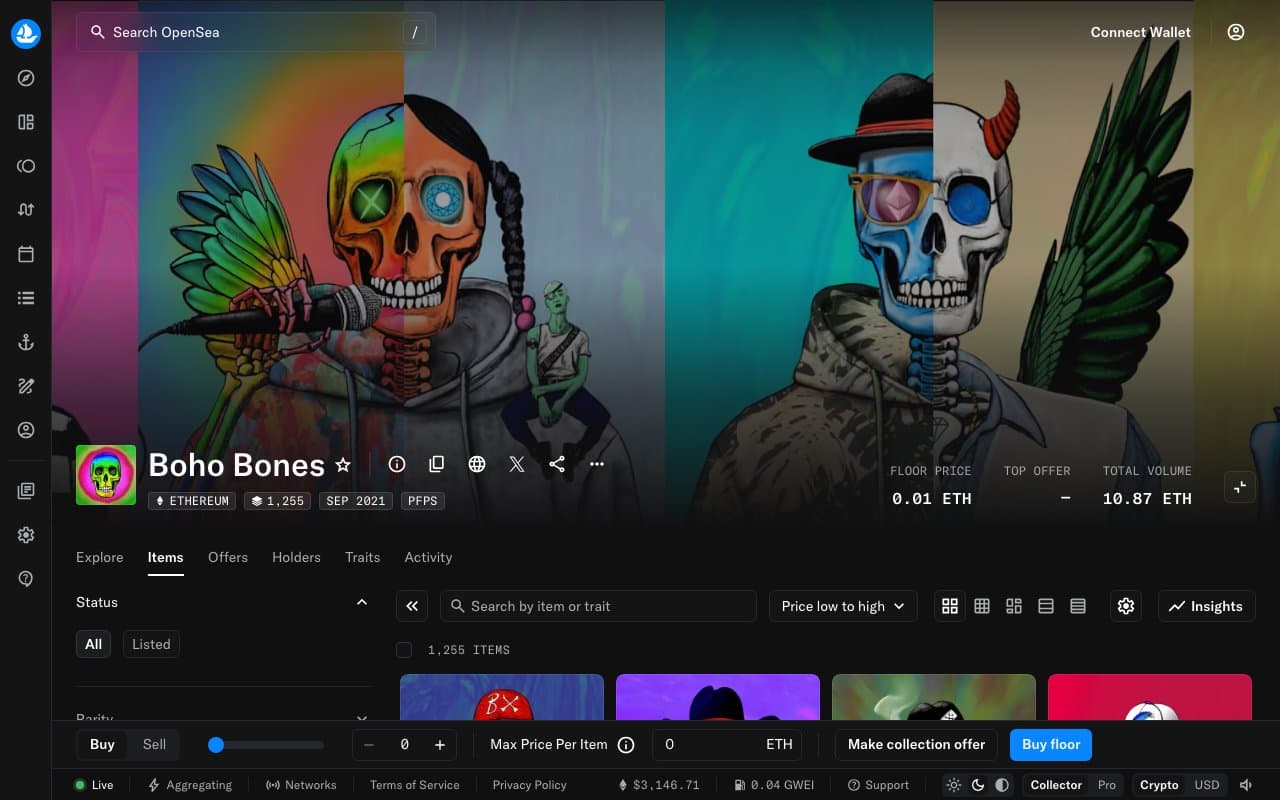Open the Swap arrows icon in sidebar
The image size is (1280, 800).
[26, 210]
